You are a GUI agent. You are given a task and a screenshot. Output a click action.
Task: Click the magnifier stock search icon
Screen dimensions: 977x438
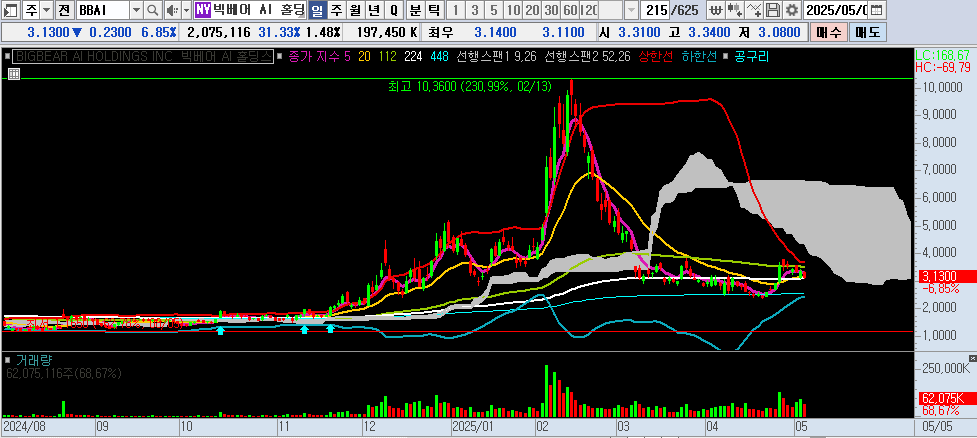pyautogui.click(x=153, y=9)
